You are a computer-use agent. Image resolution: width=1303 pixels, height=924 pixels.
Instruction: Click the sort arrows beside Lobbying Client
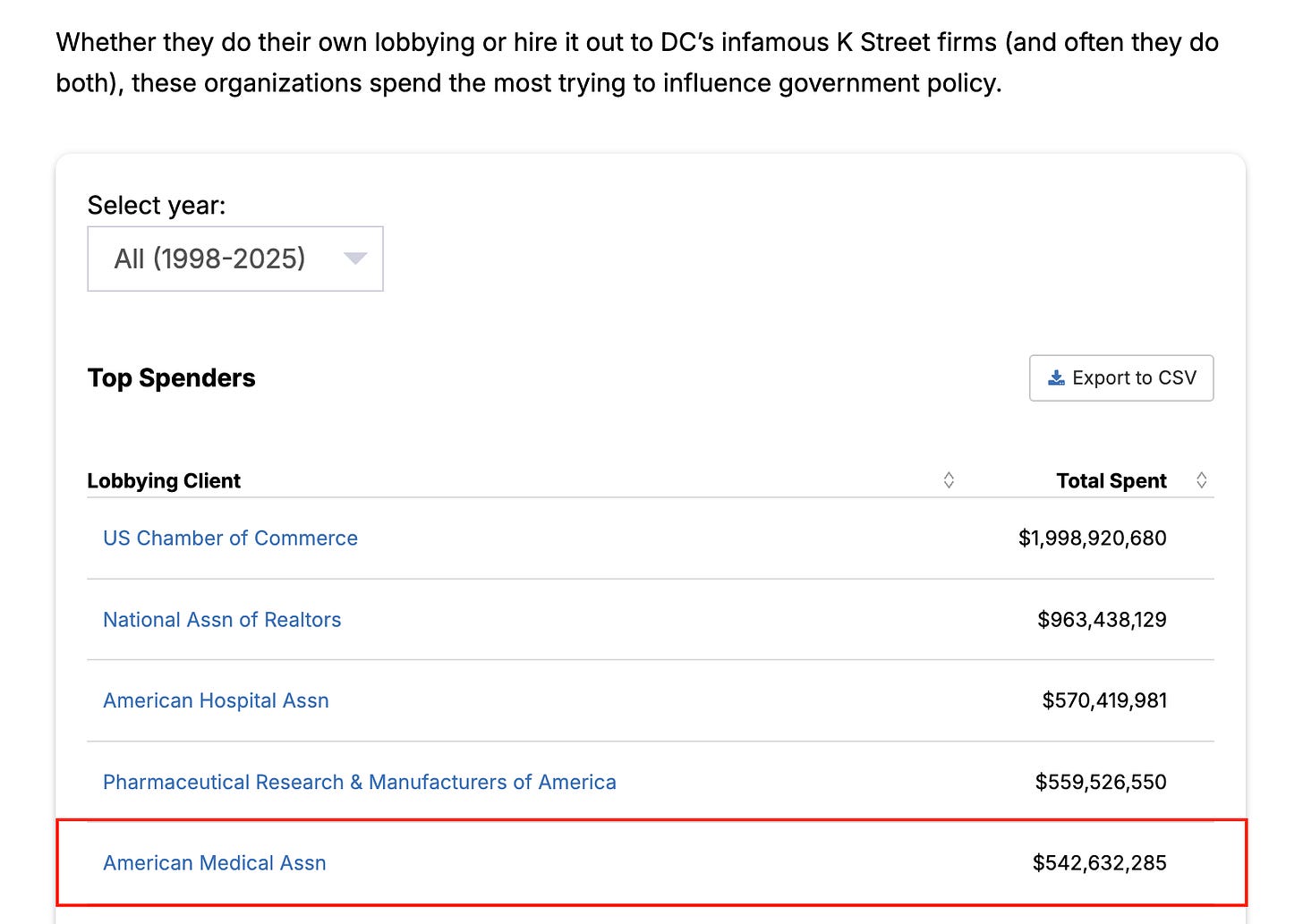click(949, 480)
